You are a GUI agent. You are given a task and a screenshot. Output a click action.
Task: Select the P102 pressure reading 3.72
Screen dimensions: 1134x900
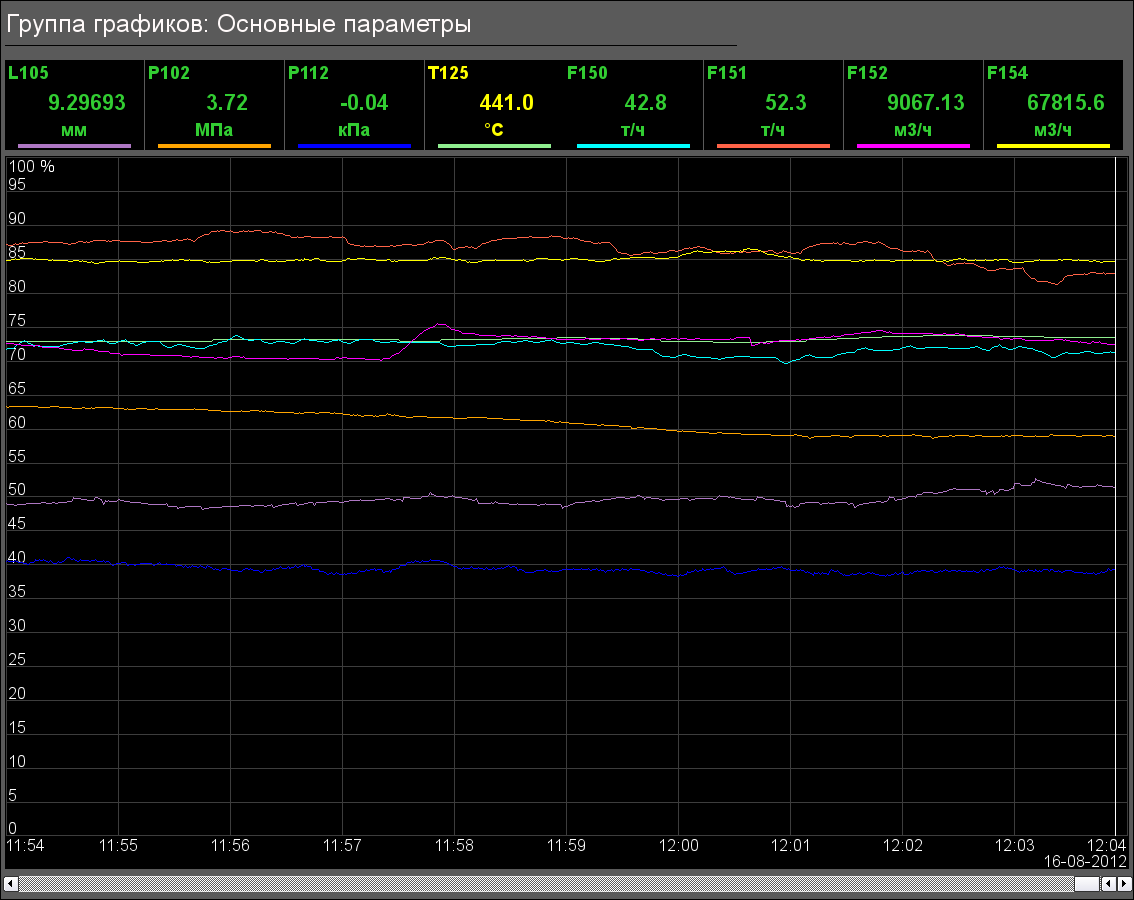226,103
